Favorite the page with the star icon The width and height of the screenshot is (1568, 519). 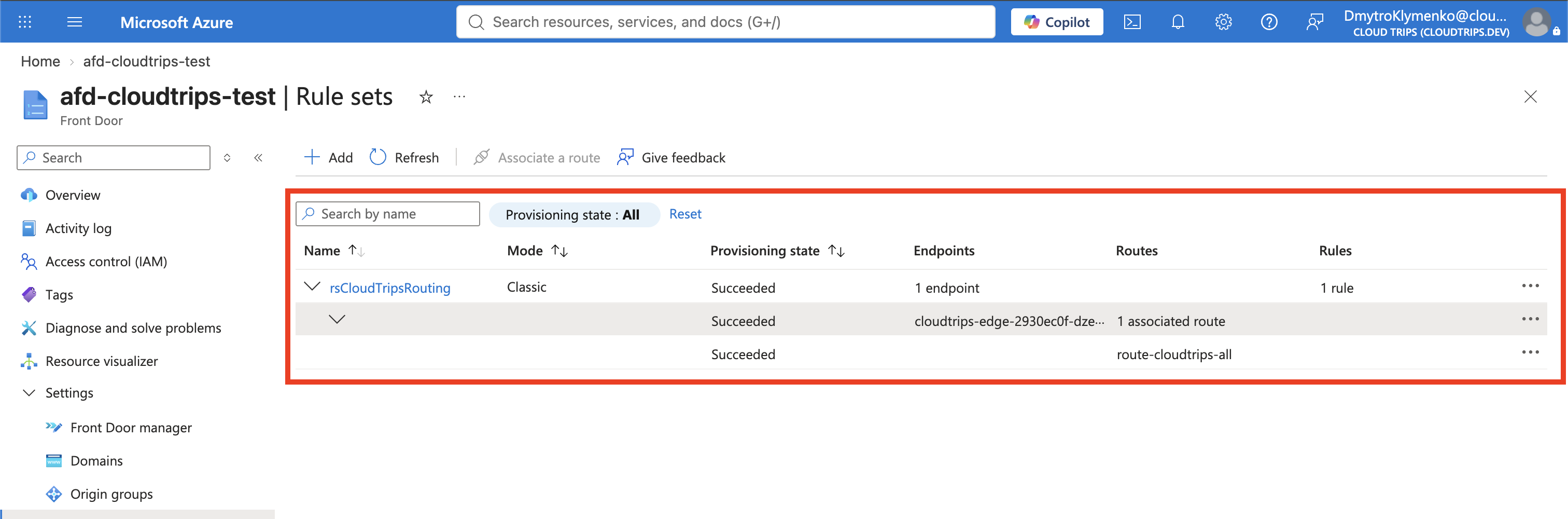point(426,97)
